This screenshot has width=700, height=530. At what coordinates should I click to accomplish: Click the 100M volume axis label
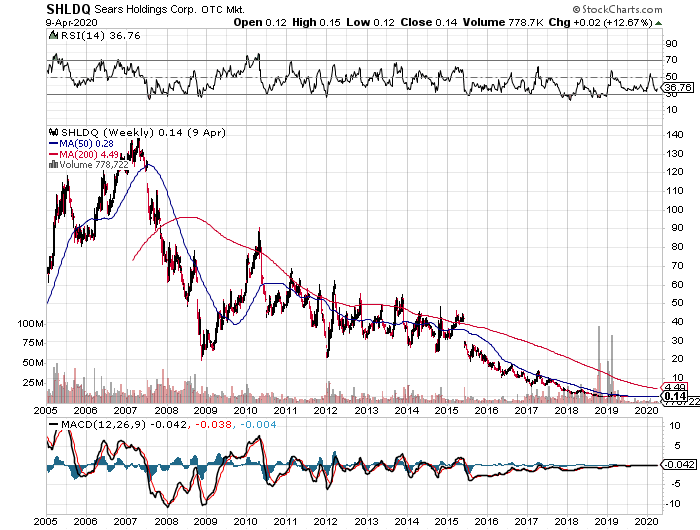click(30, 323)
